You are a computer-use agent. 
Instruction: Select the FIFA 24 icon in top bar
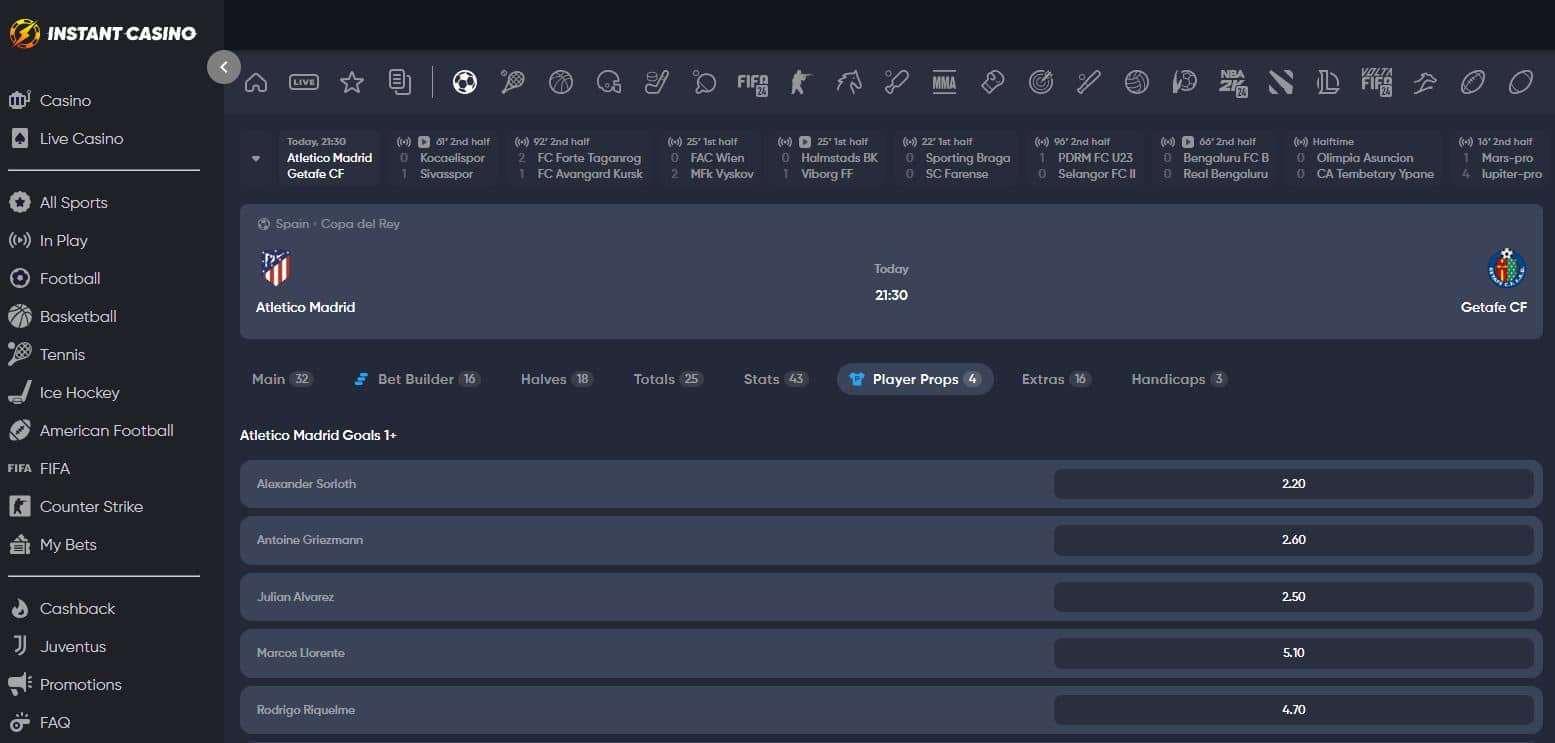(752, 82)
